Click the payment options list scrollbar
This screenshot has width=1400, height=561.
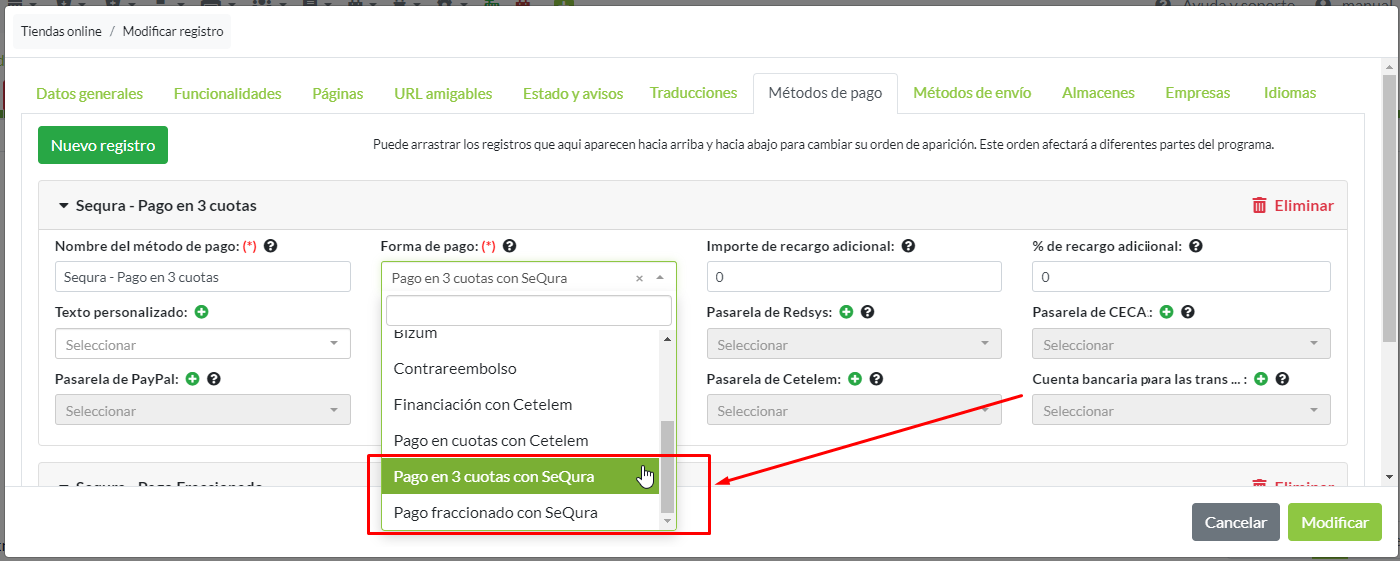click(667, 466)
